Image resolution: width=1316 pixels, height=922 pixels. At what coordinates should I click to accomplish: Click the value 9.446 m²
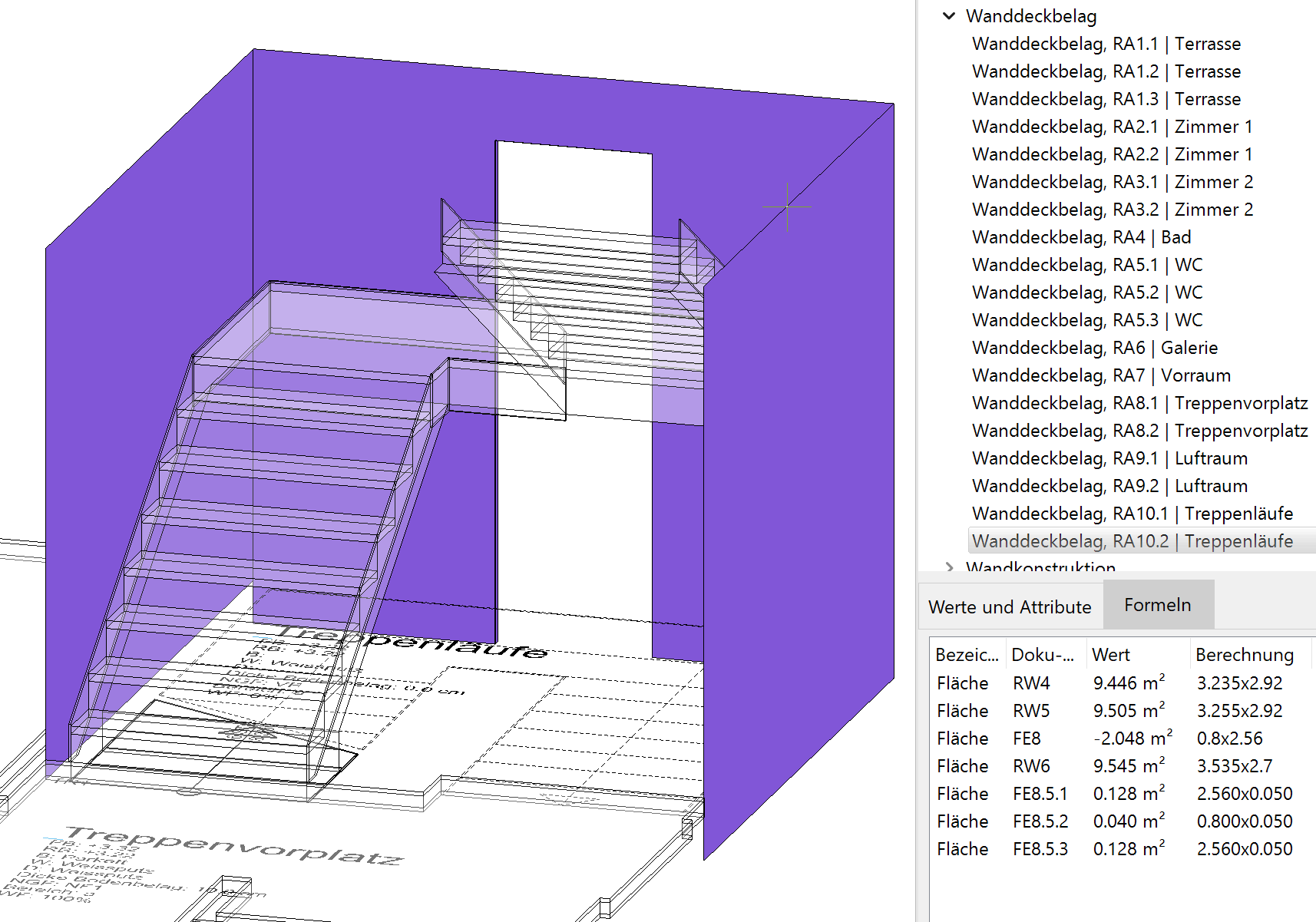1129,682
